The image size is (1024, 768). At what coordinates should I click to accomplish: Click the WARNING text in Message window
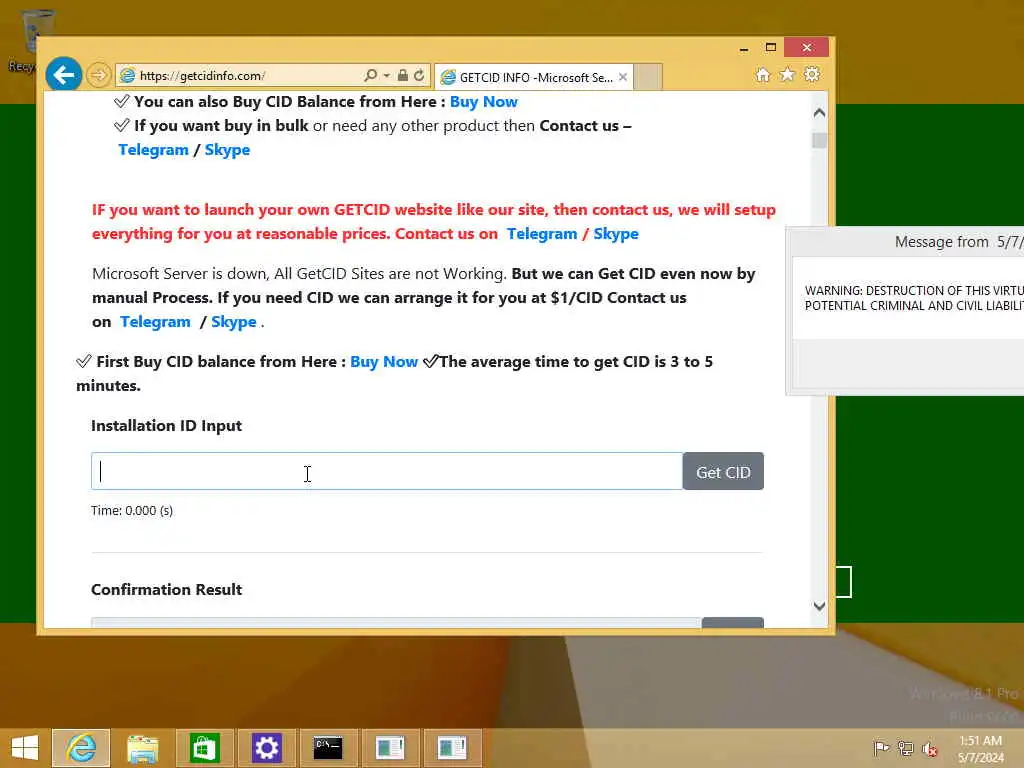[x=914, y=298]
